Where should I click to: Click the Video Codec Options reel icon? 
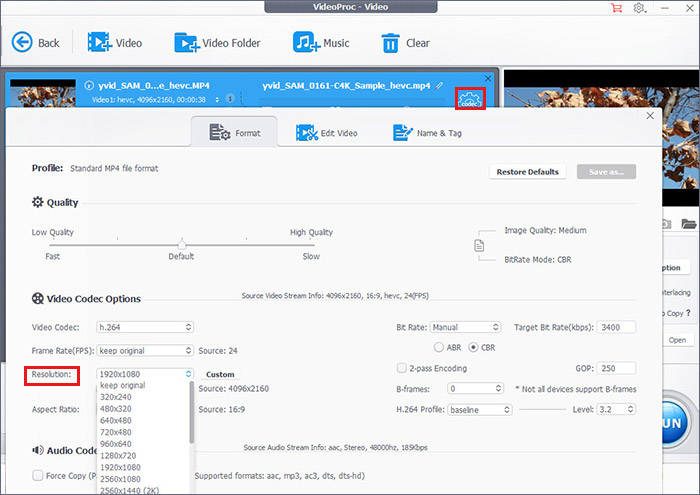coord(38,298)
